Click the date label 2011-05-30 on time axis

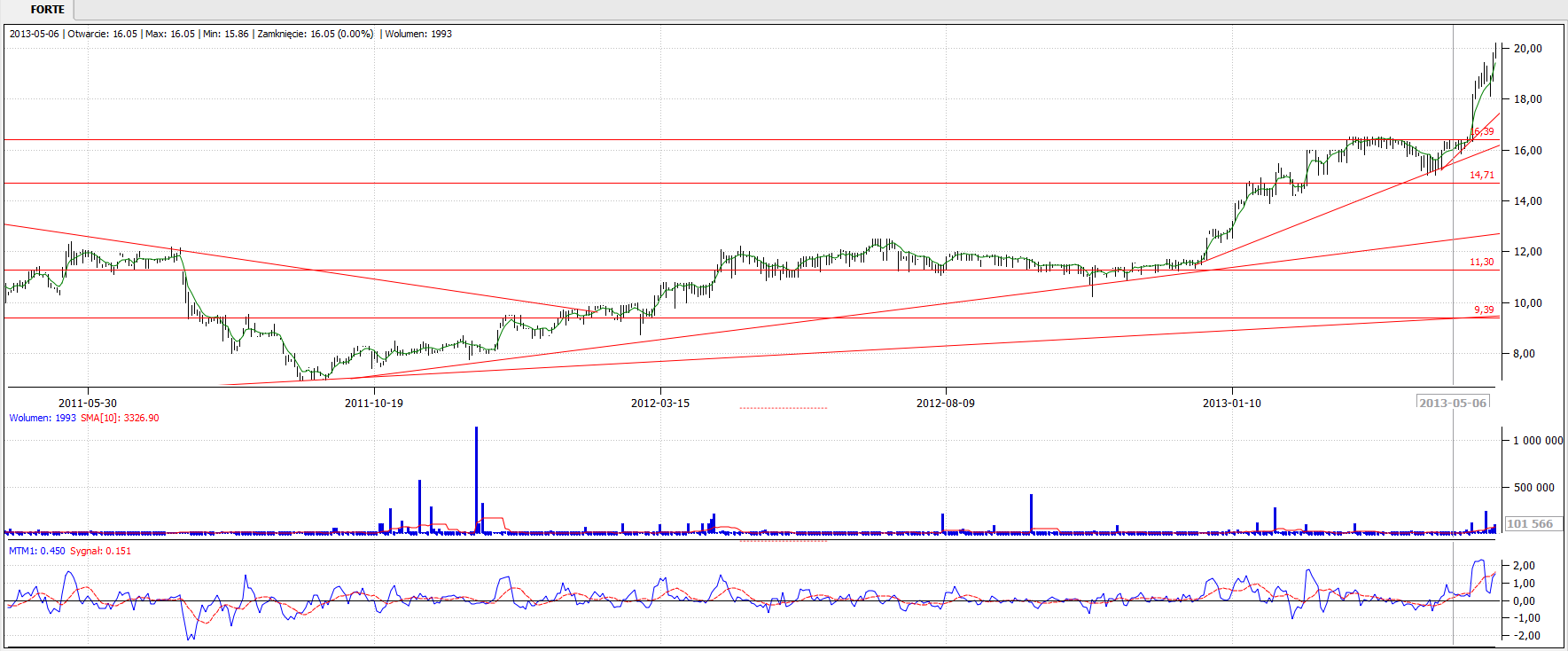coord(88,404)
